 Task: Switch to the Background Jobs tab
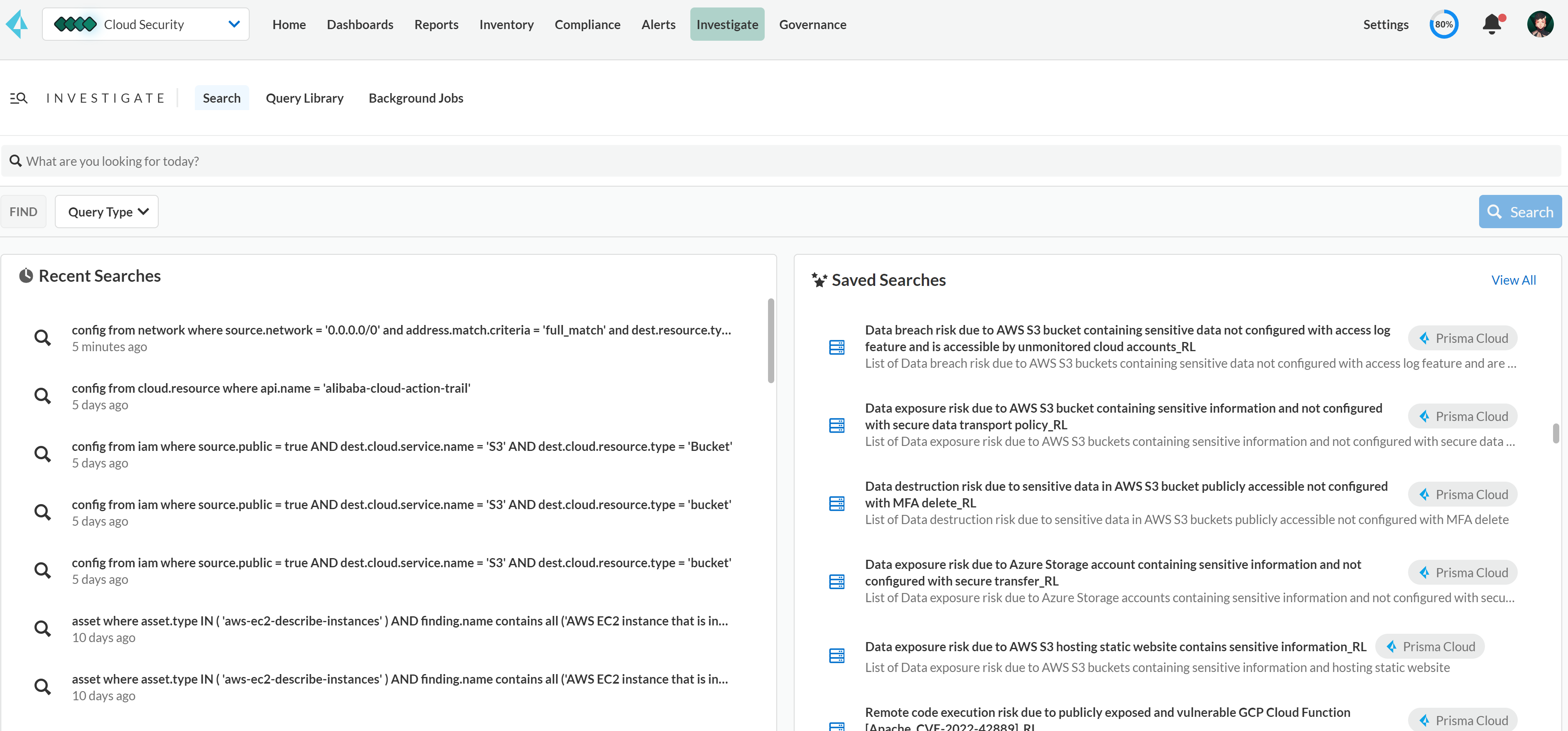pyautogui.click(x=416, y=98)
